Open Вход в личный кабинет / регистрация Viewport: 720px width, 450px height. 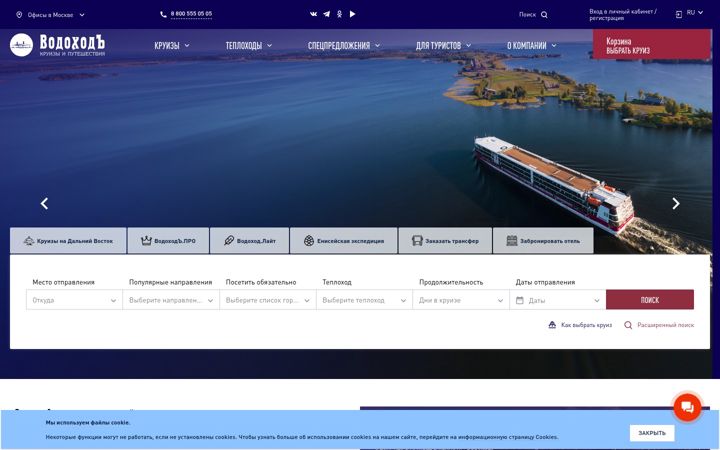click(623, 15)
